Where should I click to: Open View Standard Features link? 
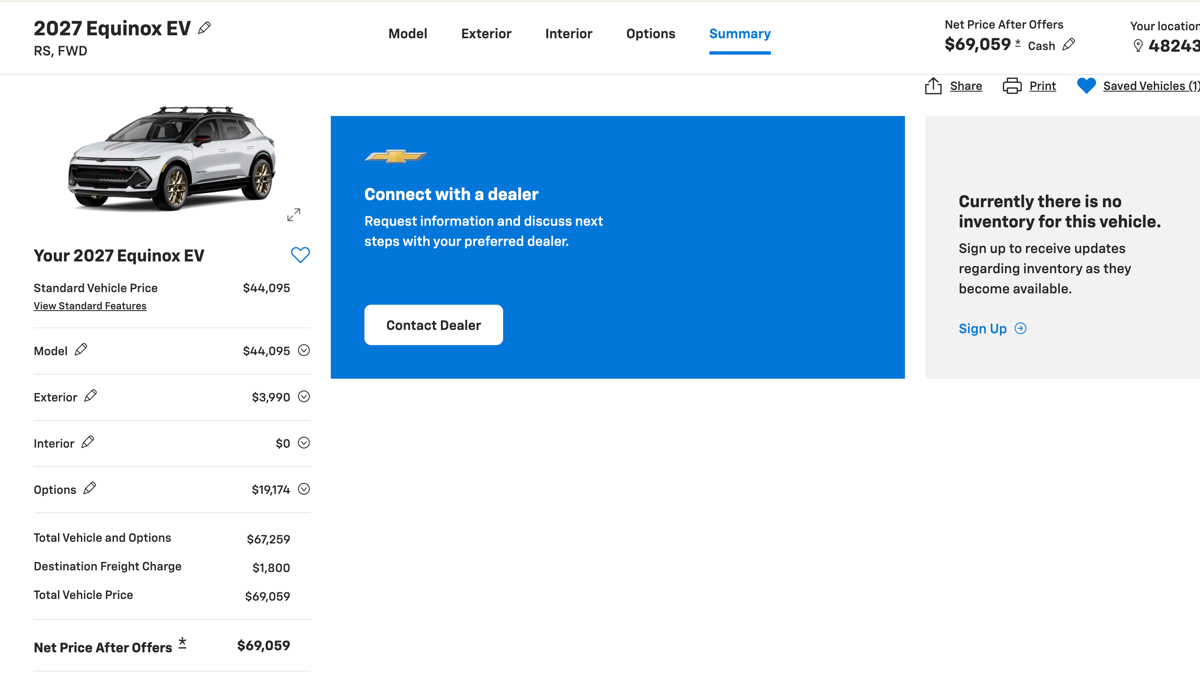click(x=90, y=306)
